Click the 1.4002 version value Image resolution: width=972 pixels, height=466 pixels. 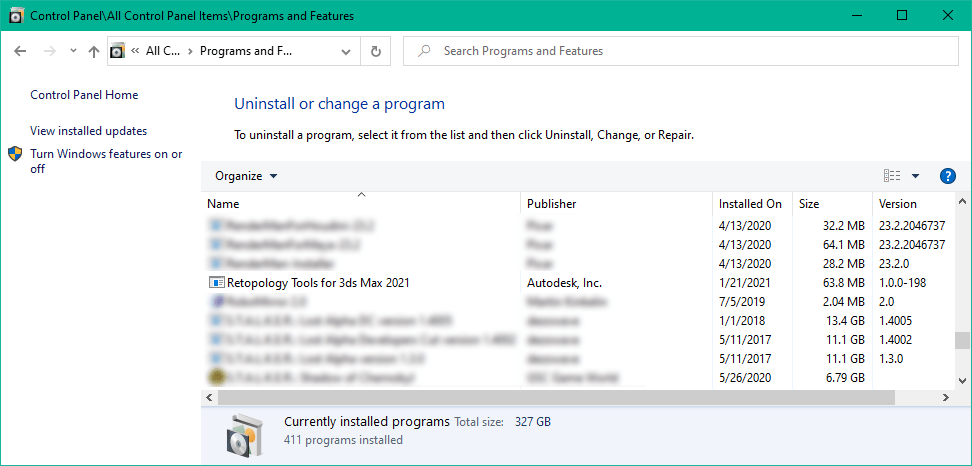pyautogui.click(x=895, y=340)
